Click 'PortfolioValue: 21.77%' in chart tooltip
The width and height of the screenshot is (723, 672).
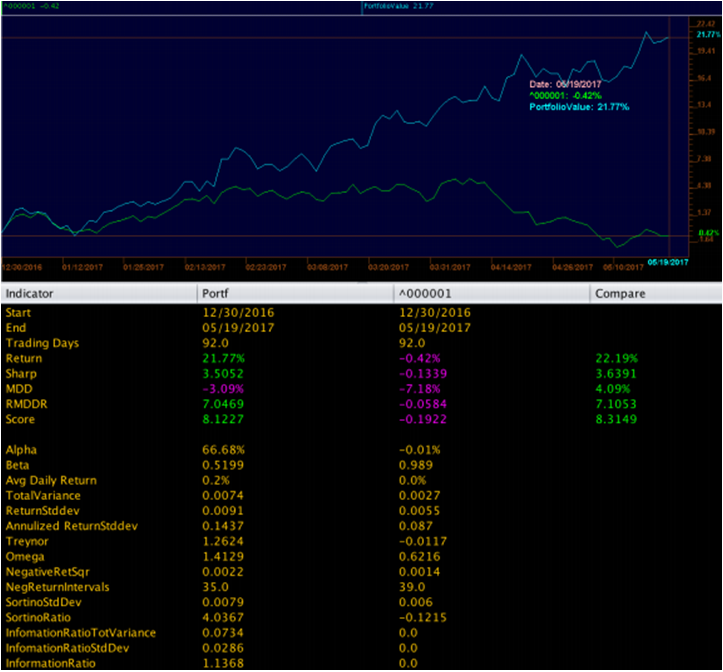tap(579, 107)
